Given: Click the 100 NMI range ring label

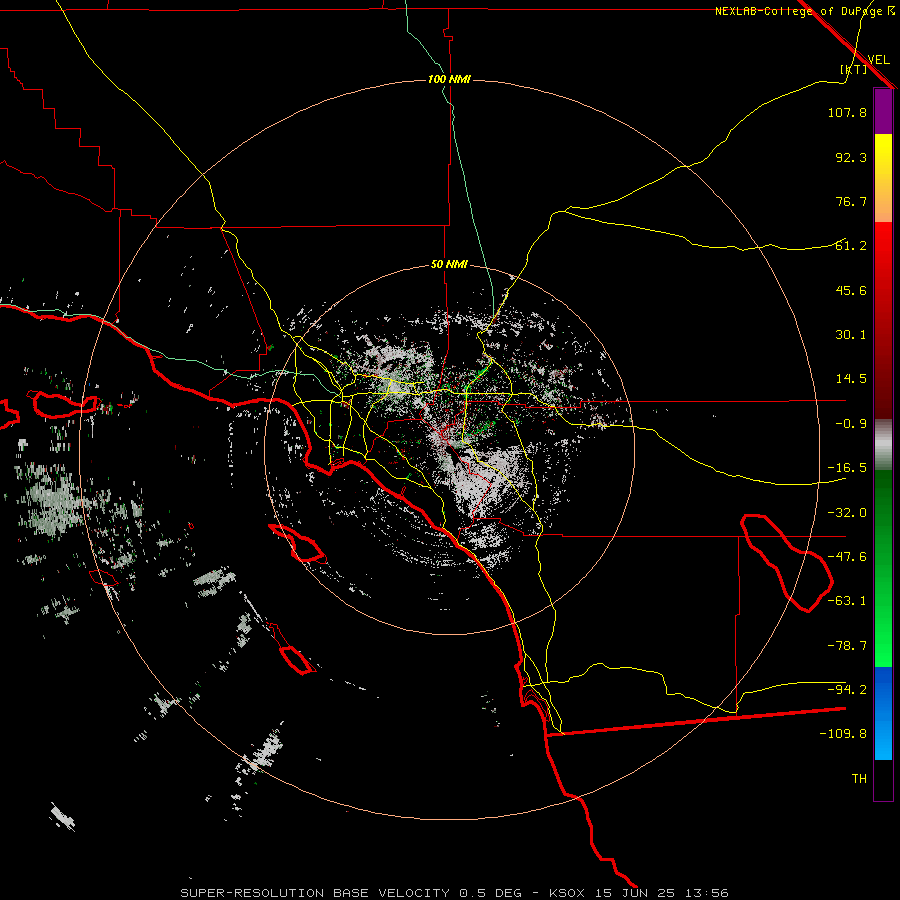Looking at the screenshot, I should (x=449, y=79).
